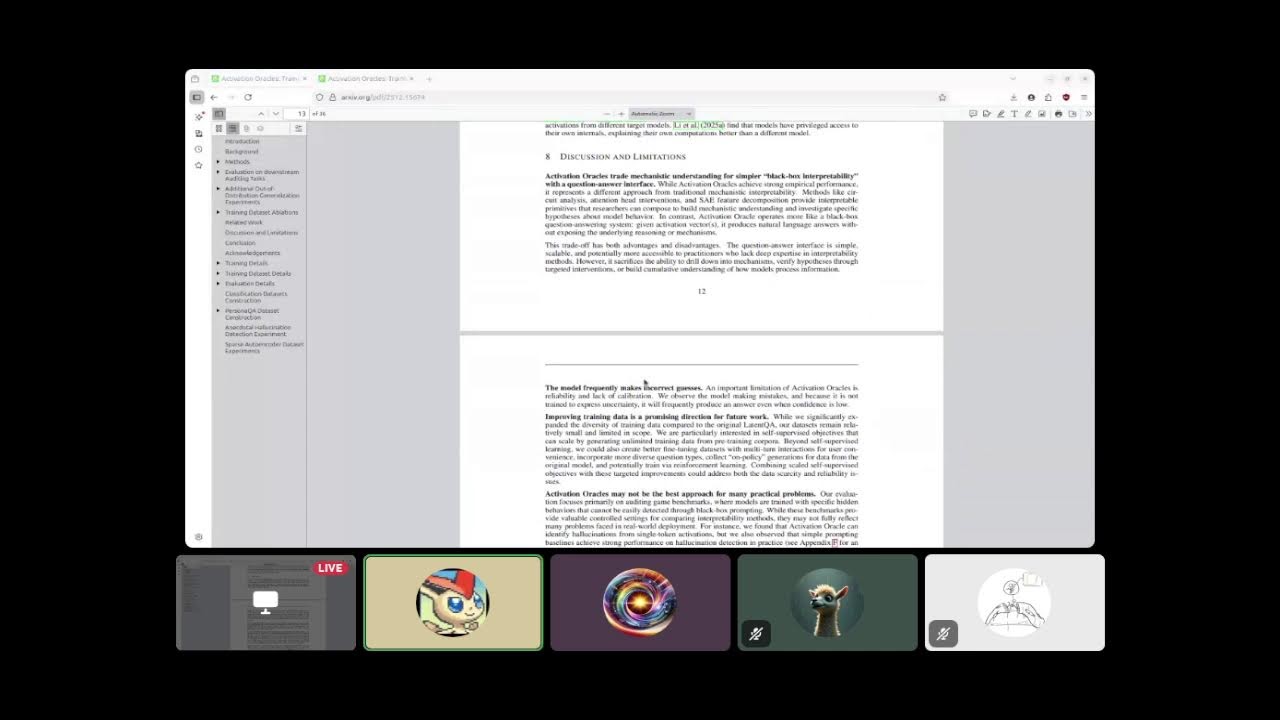Jump to Related Work in the outline
The width and height of the screenshot is (1280, 720).
pos(244,222)
